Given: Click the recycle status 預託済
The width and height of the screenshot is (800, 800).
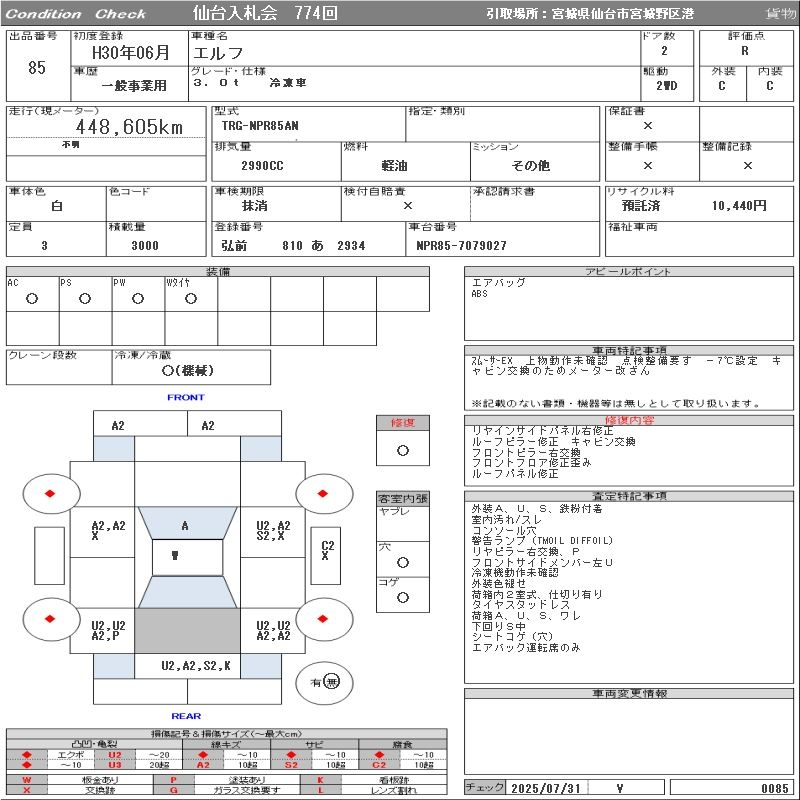Looking at the screenshot, I should point(641,206).
